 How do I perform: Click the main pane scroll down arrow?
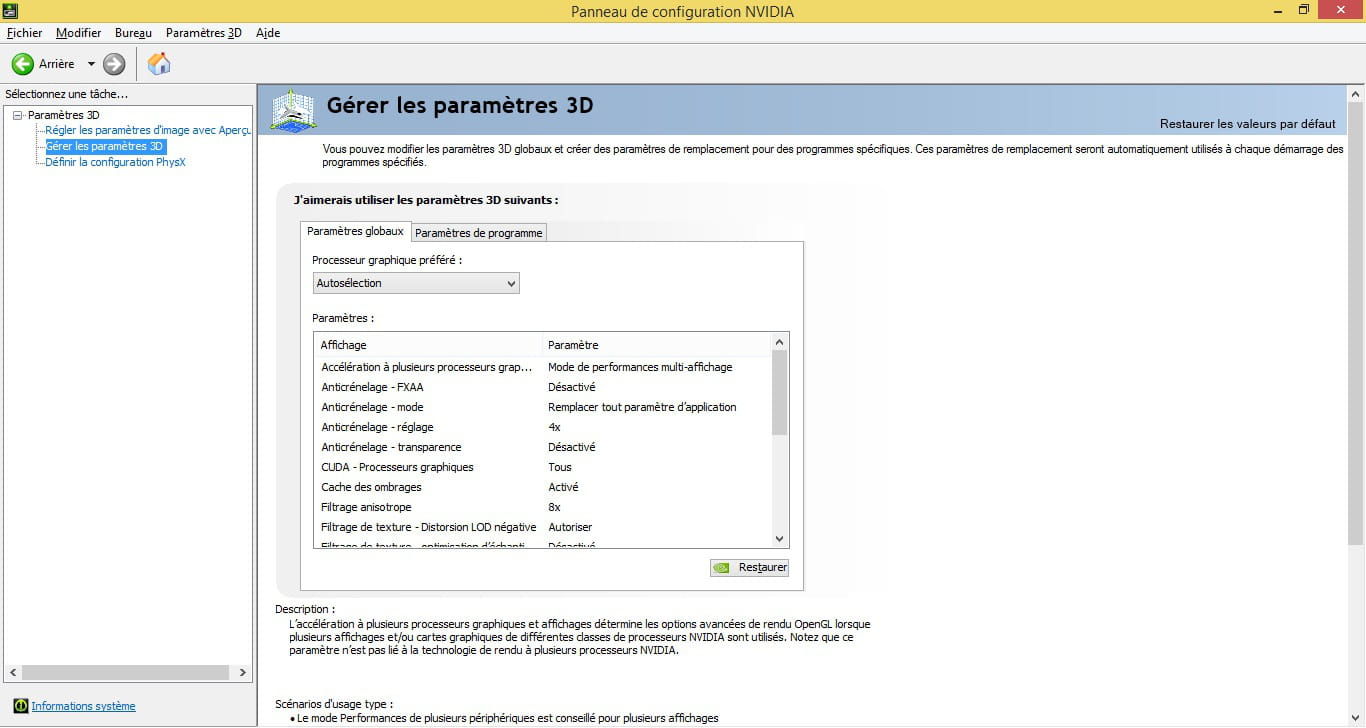[x=1356, y=718]
